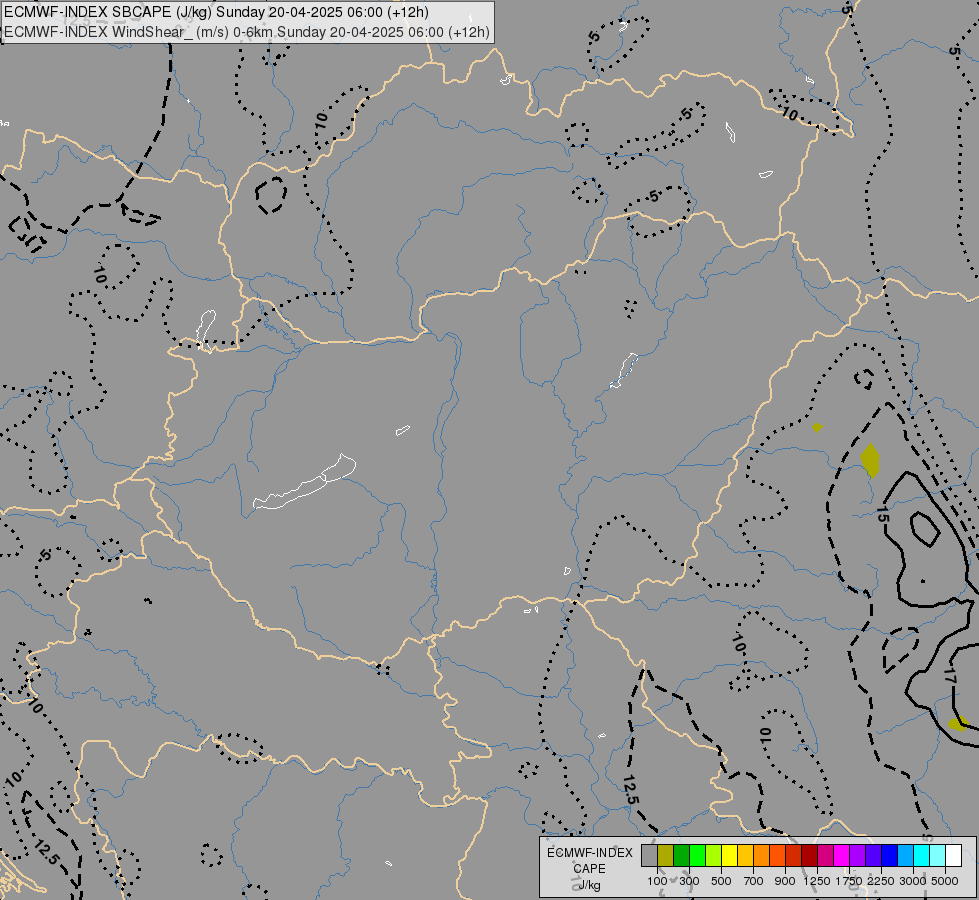Viewport: 979px width, 900px height.
Task: Select the dark red legend swatch
Action: point(810,855)
